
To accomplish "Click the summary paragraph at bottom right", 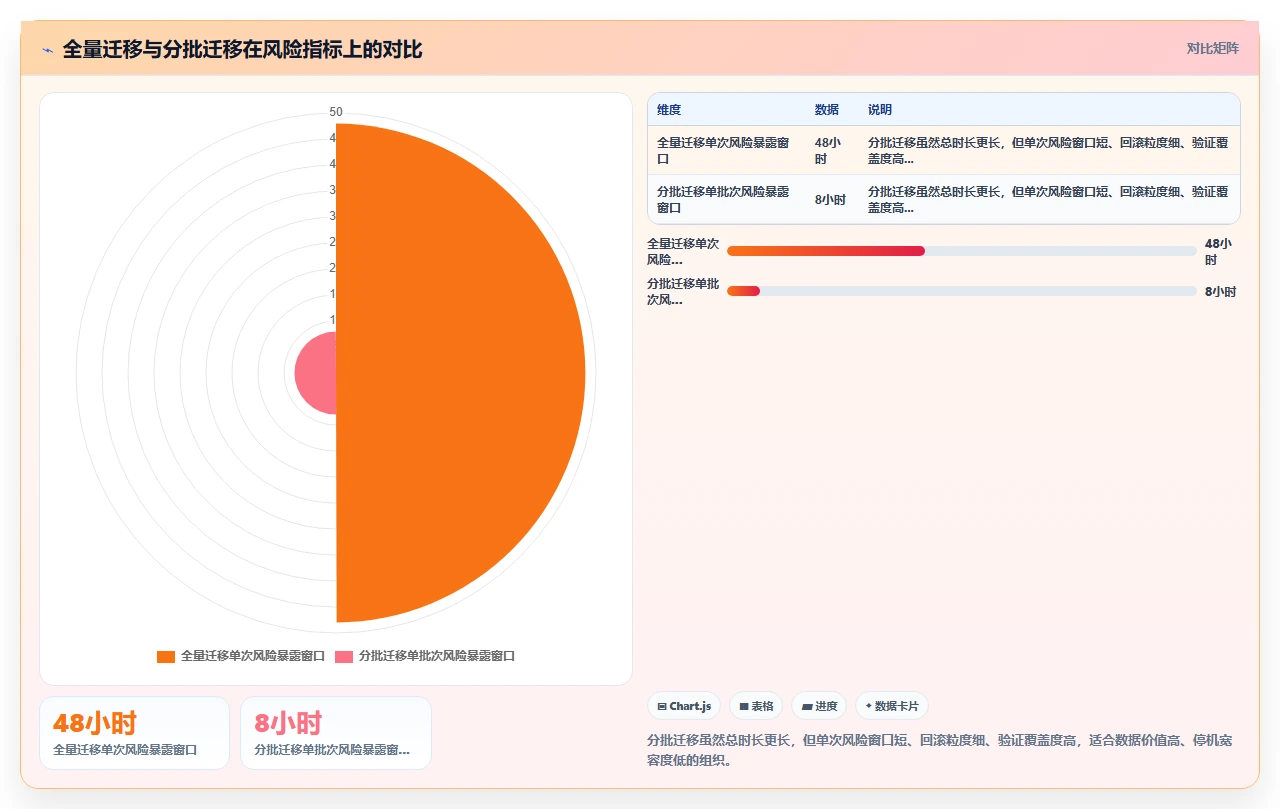I will (940, 750).
